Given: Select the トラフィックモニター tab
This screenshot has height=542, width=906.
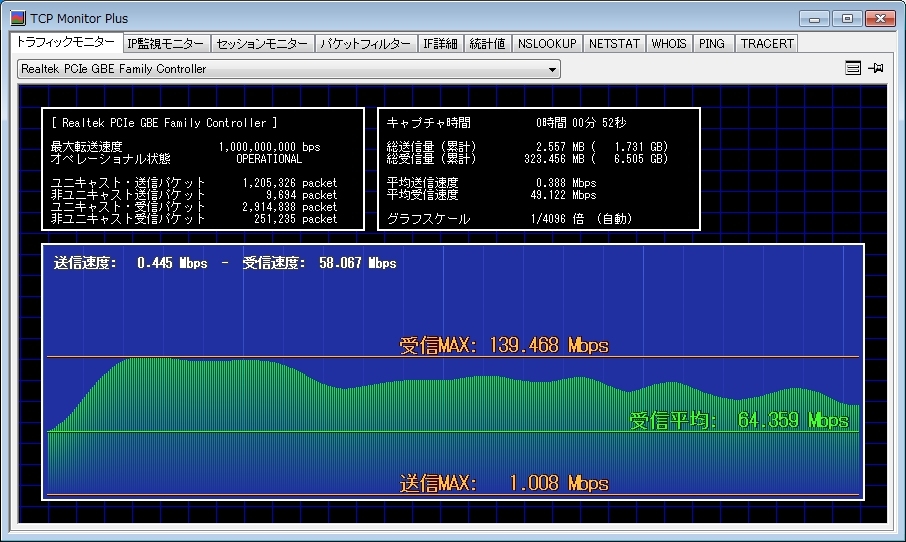Looking at the screenshot, I should [x=64, y=43].
